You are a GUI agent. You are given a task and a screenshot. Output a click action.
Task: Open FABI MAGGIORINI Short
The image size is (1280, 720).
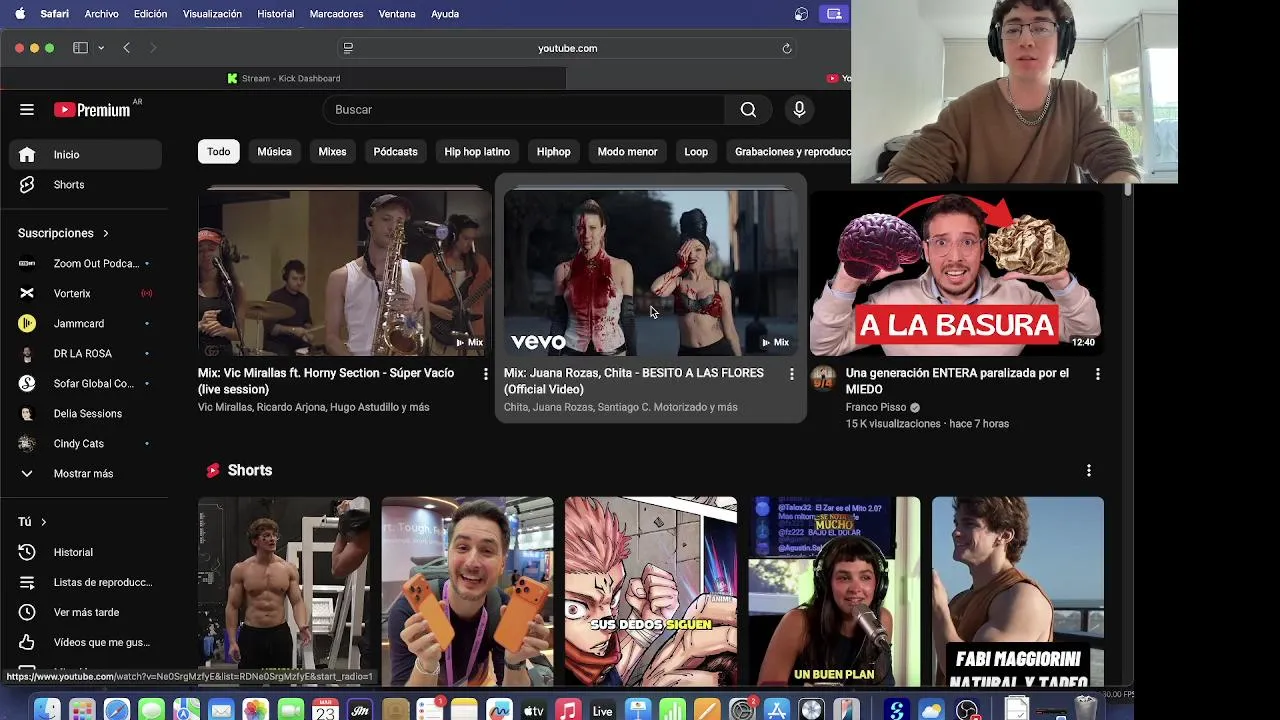click(1018, 591)
